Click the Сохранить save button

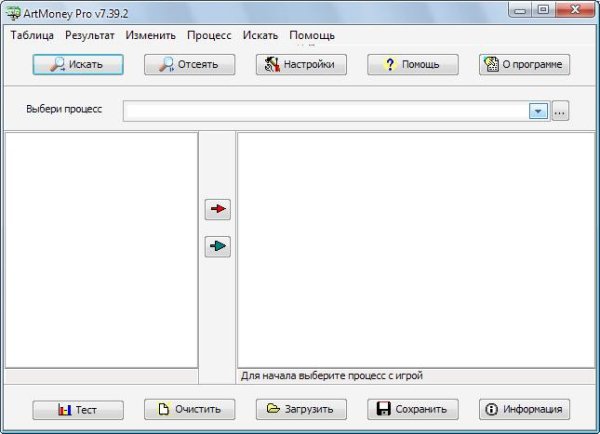(413, 409)
